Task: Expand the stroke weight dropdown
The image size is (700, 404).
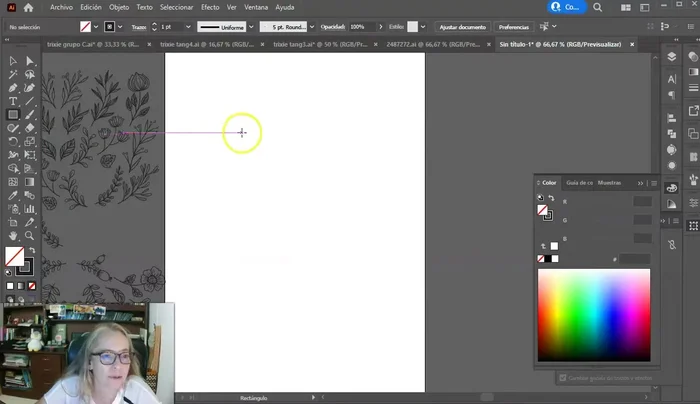Action: [188, 27]
